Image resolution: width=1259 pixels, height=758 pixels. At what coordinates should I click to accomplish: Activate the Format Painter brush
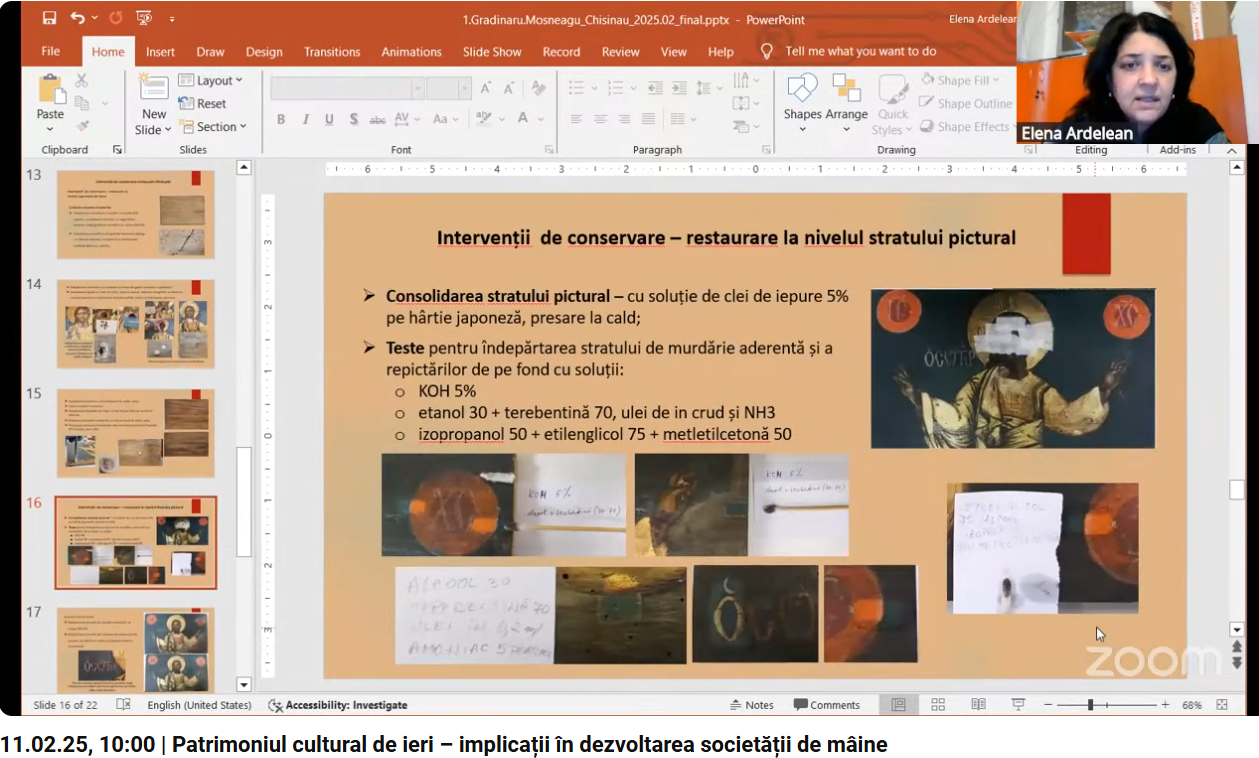click(82, 126)
